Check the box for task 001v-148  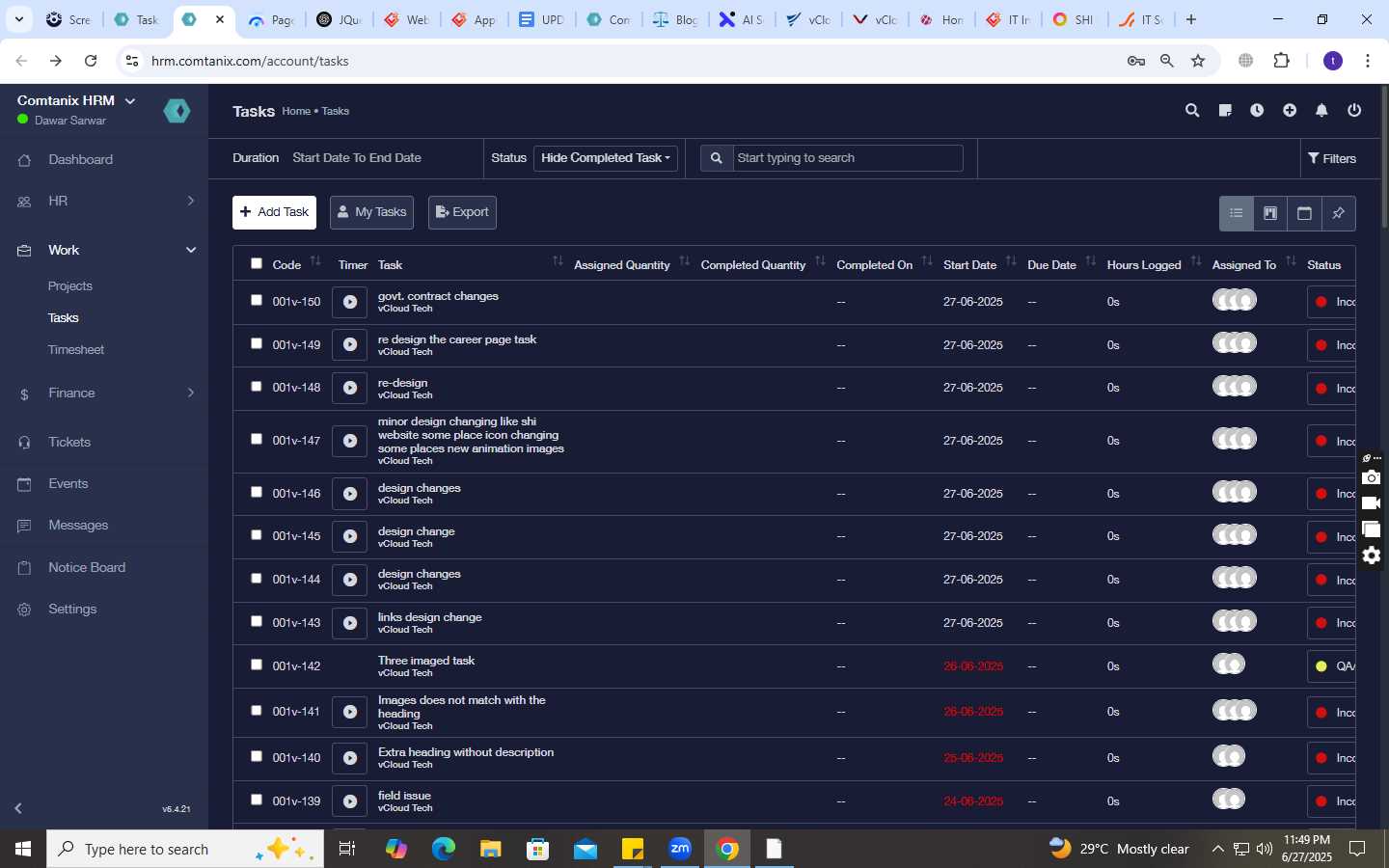[x=257, y=387]
